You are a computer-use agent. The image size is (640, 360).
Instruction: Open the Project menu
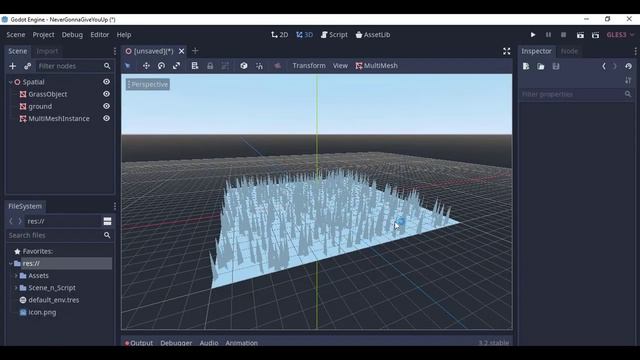(43, 35)
